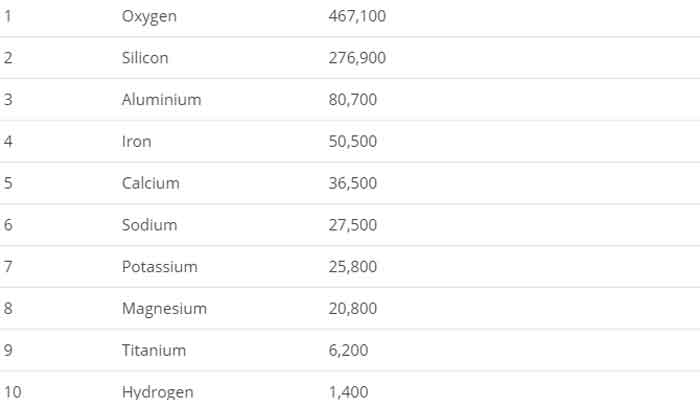
Task: Click the Titanium cell
Action: (154, 351)
